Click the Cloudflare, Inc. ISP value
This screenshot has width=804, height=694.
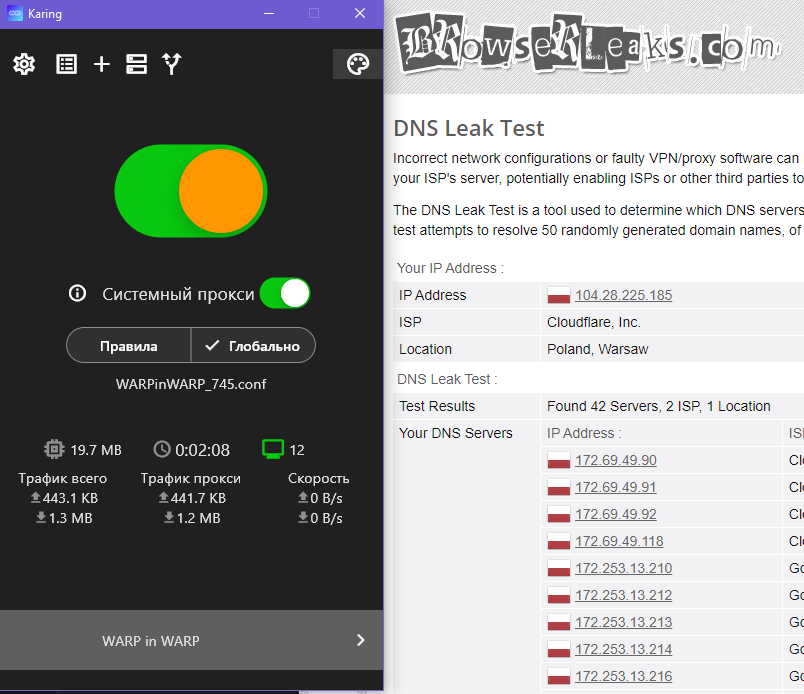point(594,322)
